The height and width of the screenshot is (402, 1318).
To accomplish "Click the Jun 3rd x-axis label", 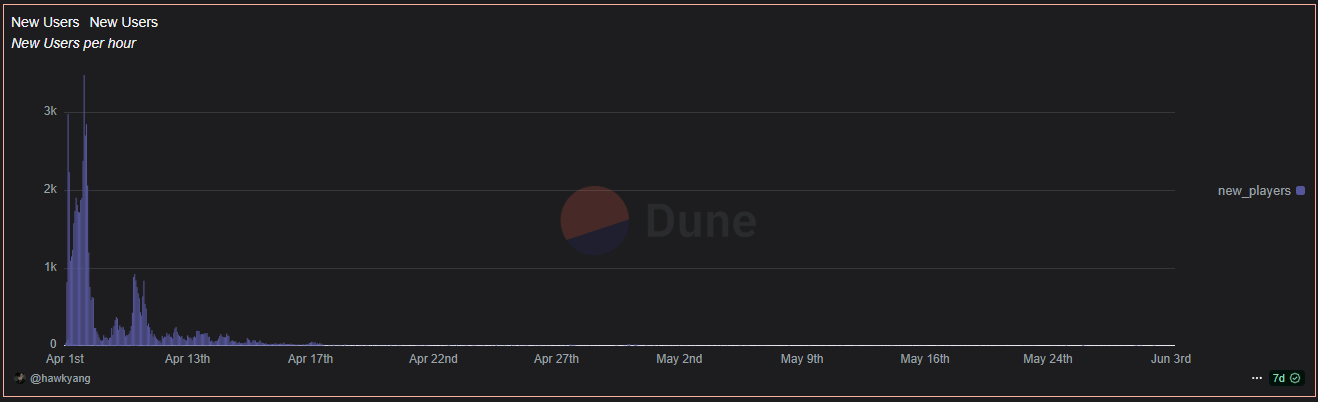I will pos(1171,358).
